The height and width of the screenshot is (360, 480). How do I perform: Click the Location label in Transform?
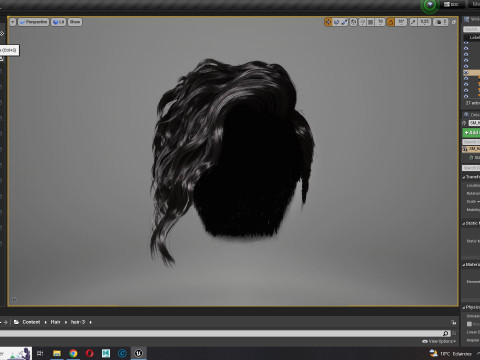point(473,185)
